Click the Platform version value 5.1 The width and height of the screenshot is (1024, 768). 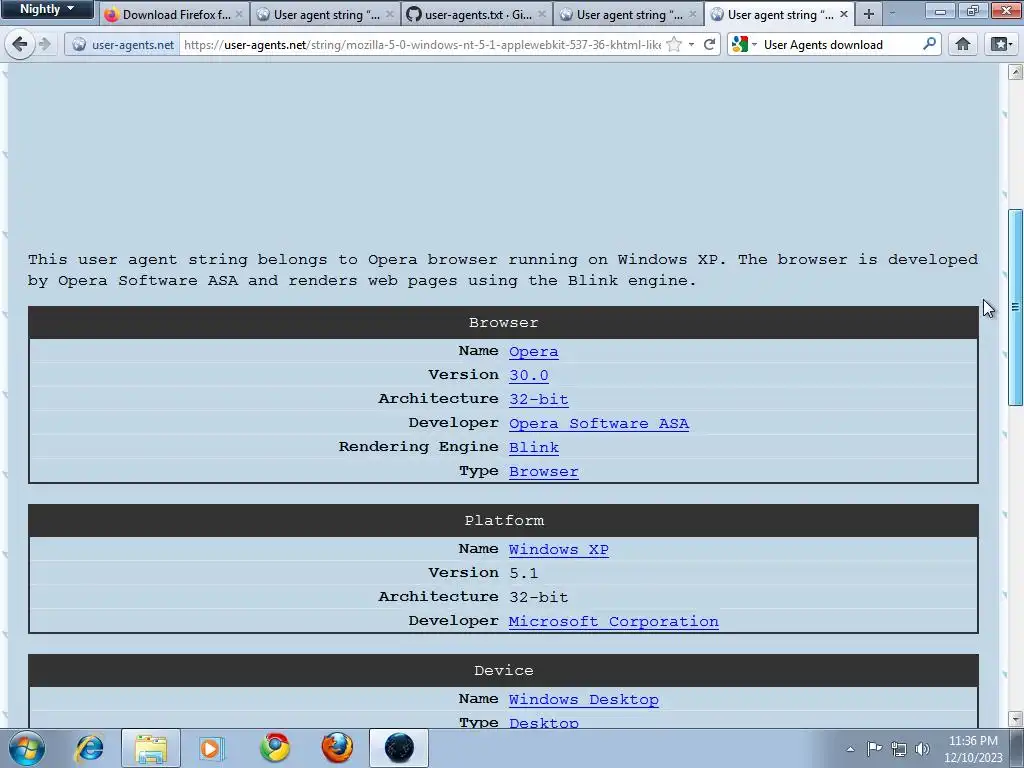pyautogui.click(x=523, y=573)
